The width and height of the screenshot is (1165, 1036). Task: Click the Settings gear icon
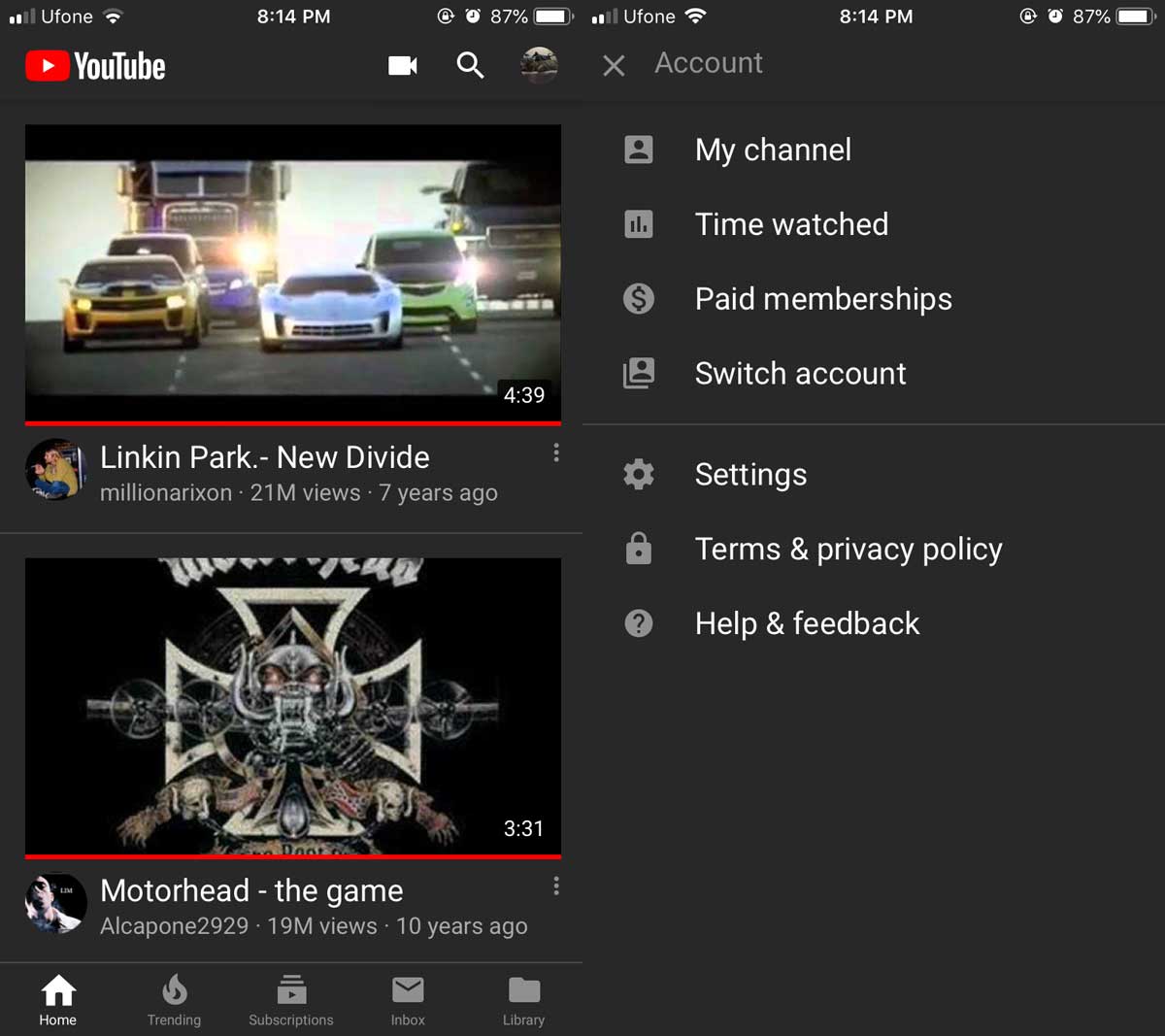(x=639, y=474)
